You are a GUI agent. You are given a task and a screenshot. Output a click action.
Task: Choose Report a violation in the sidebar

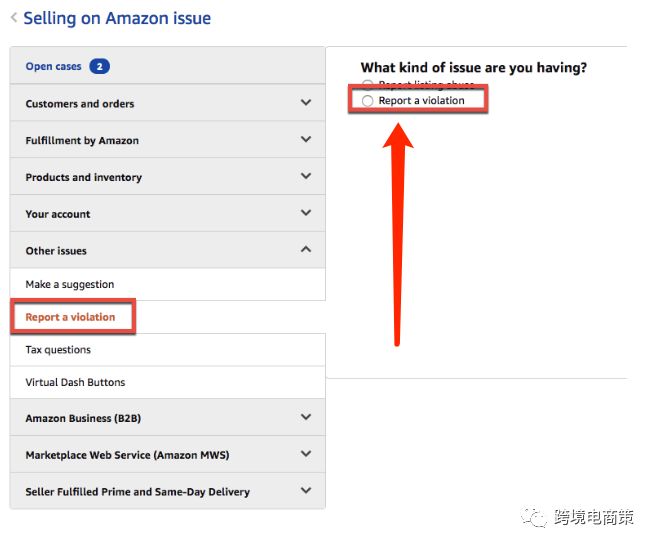tap(71, 317)
